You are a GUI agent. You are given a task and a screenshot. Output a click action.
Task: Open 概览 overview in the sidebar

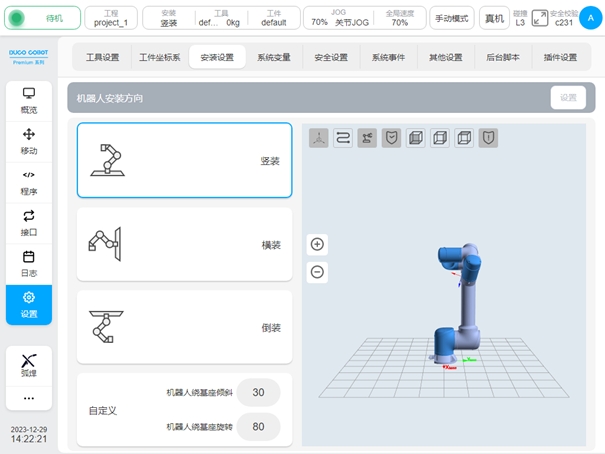[x=29, y=100]
